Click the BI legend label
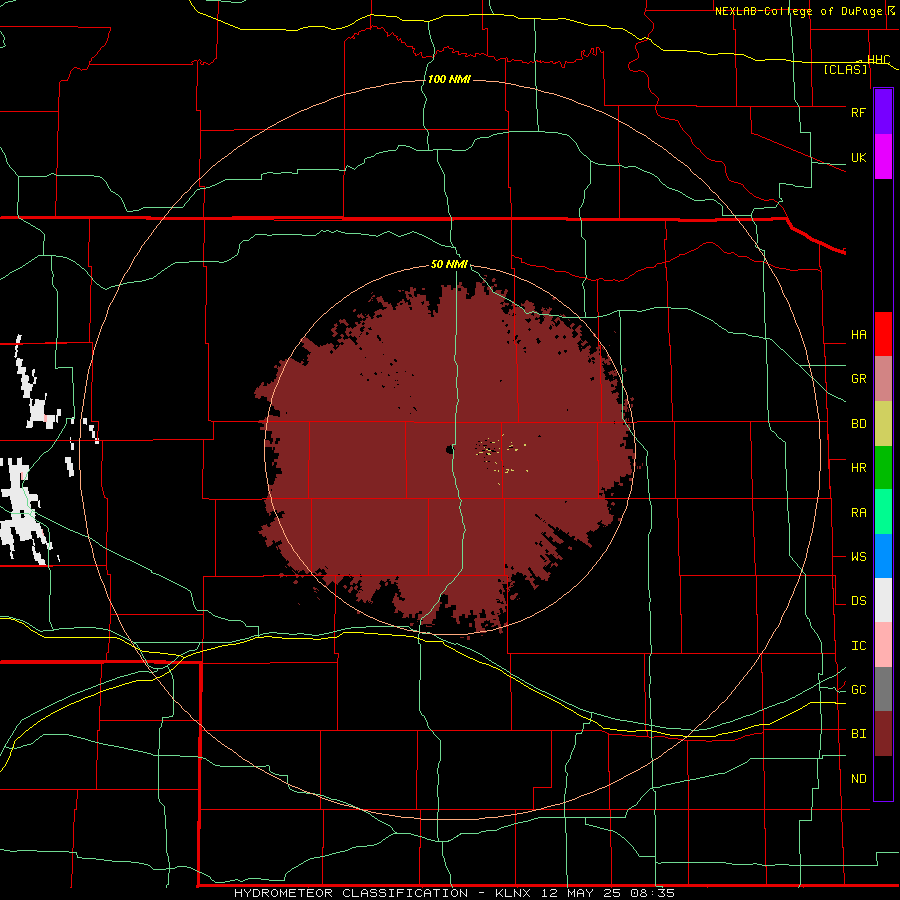The width and height of the screenshot is (900, 900). (x=858, y=734)
